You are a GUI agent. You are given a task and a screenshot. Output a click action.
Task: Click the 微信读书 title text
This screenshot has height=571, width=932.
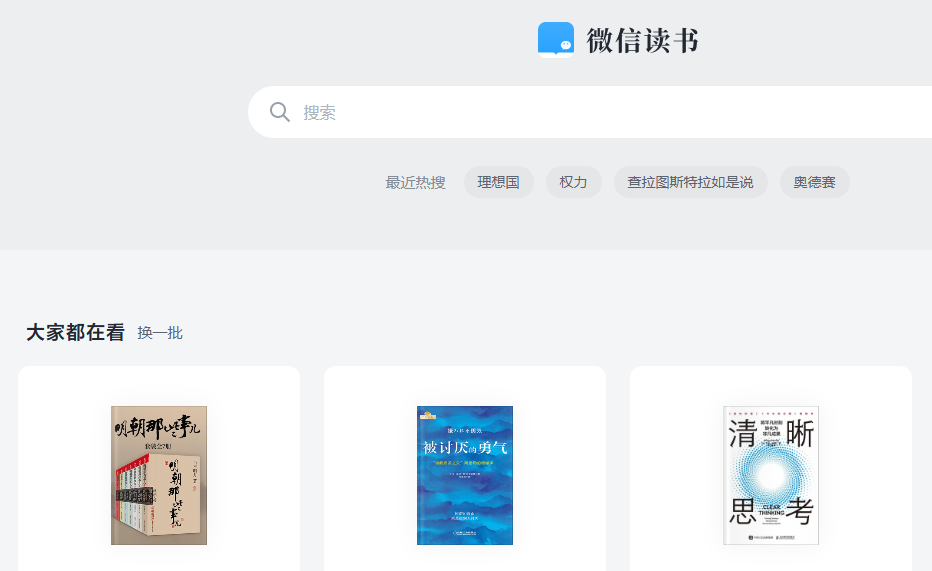click(x=643, y=40)
